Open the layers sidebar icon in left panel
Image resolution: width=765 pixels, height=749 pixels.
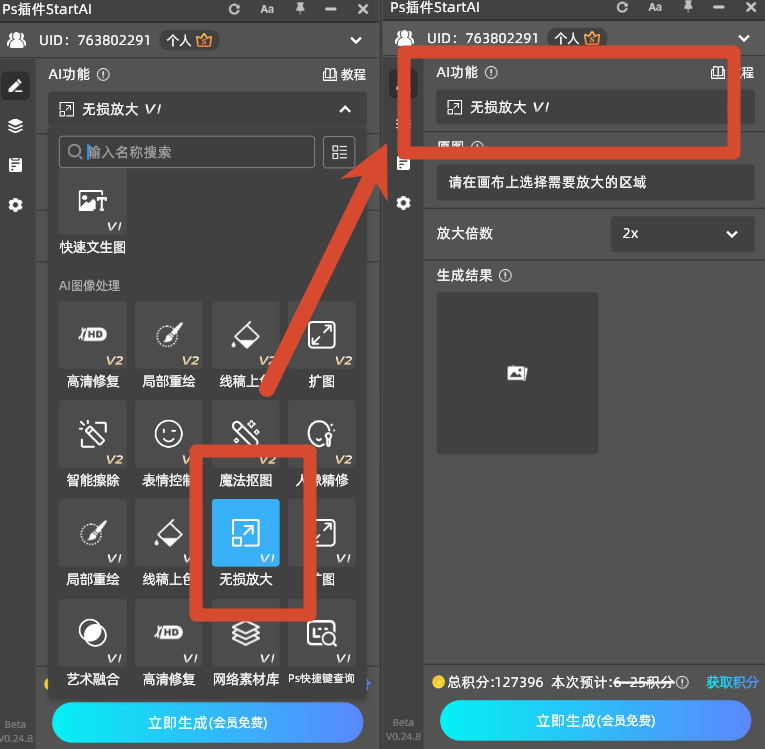[x=16, y=126]
